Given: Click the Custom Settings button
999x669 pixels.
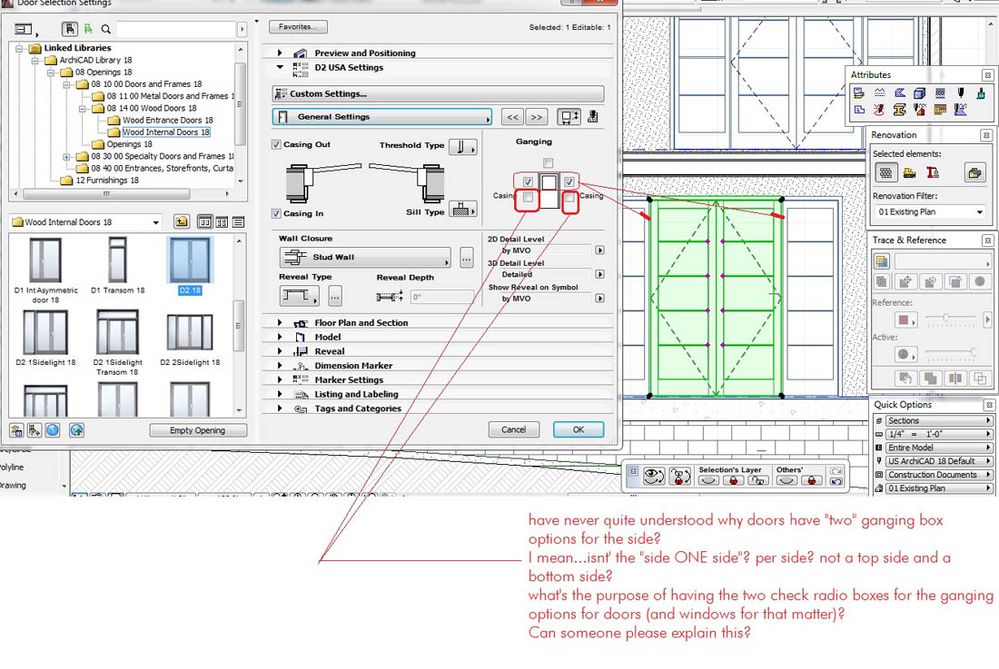Looking at the screenshot, I should tap(438, 94).
